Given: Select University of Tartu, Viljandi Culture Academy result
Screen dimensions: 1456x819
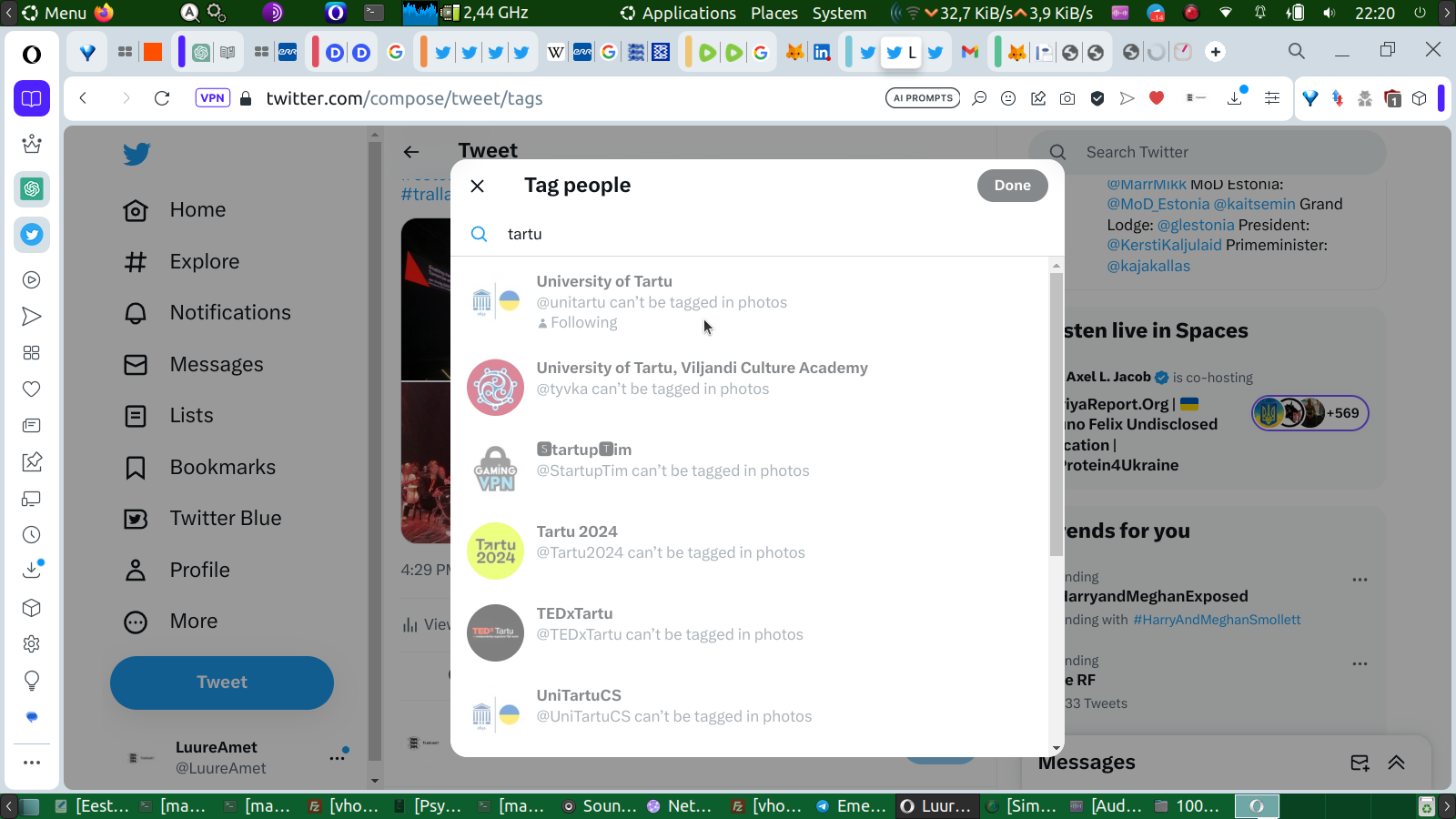Looking at the screenshot, I should 750,387.
